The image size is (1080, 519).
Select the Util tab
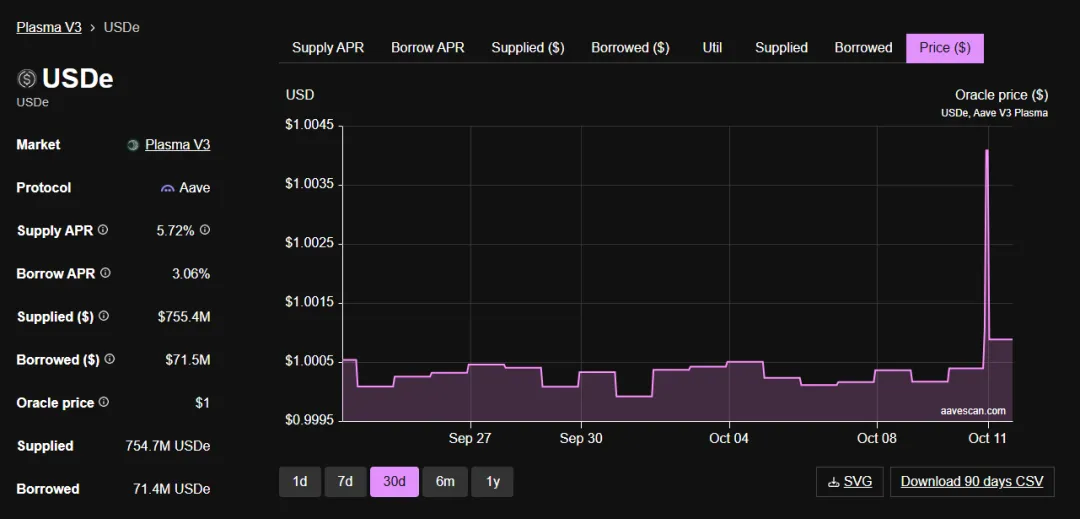click(712, 48)
